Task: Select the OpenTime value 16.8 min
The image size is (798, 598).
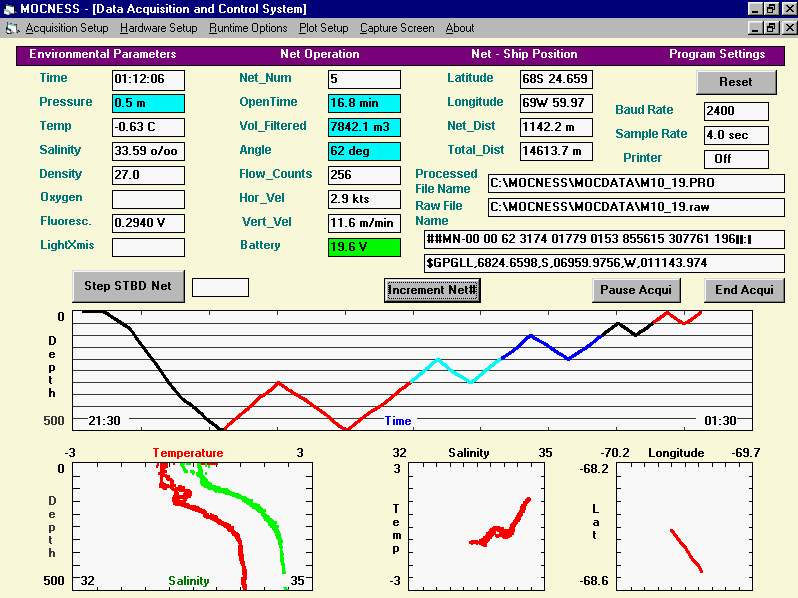Action: click(x=364, y=103)
